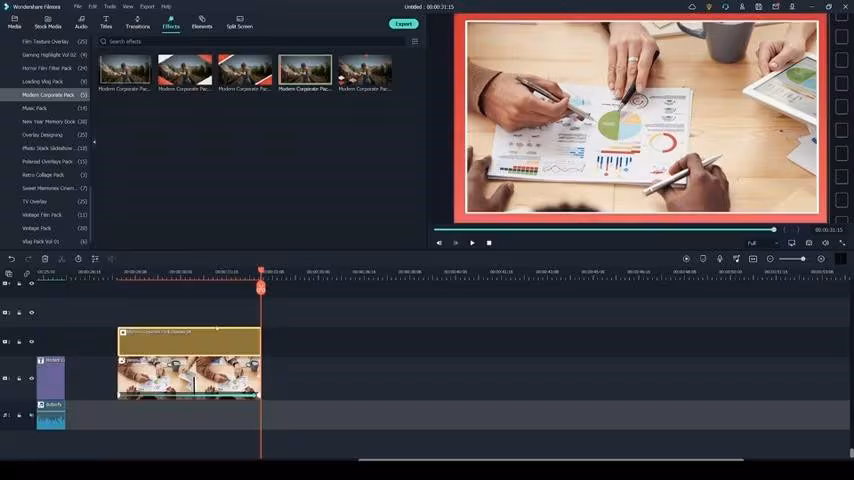Click the subtitle/caption icon in timeline toolbar

[753, 259]
